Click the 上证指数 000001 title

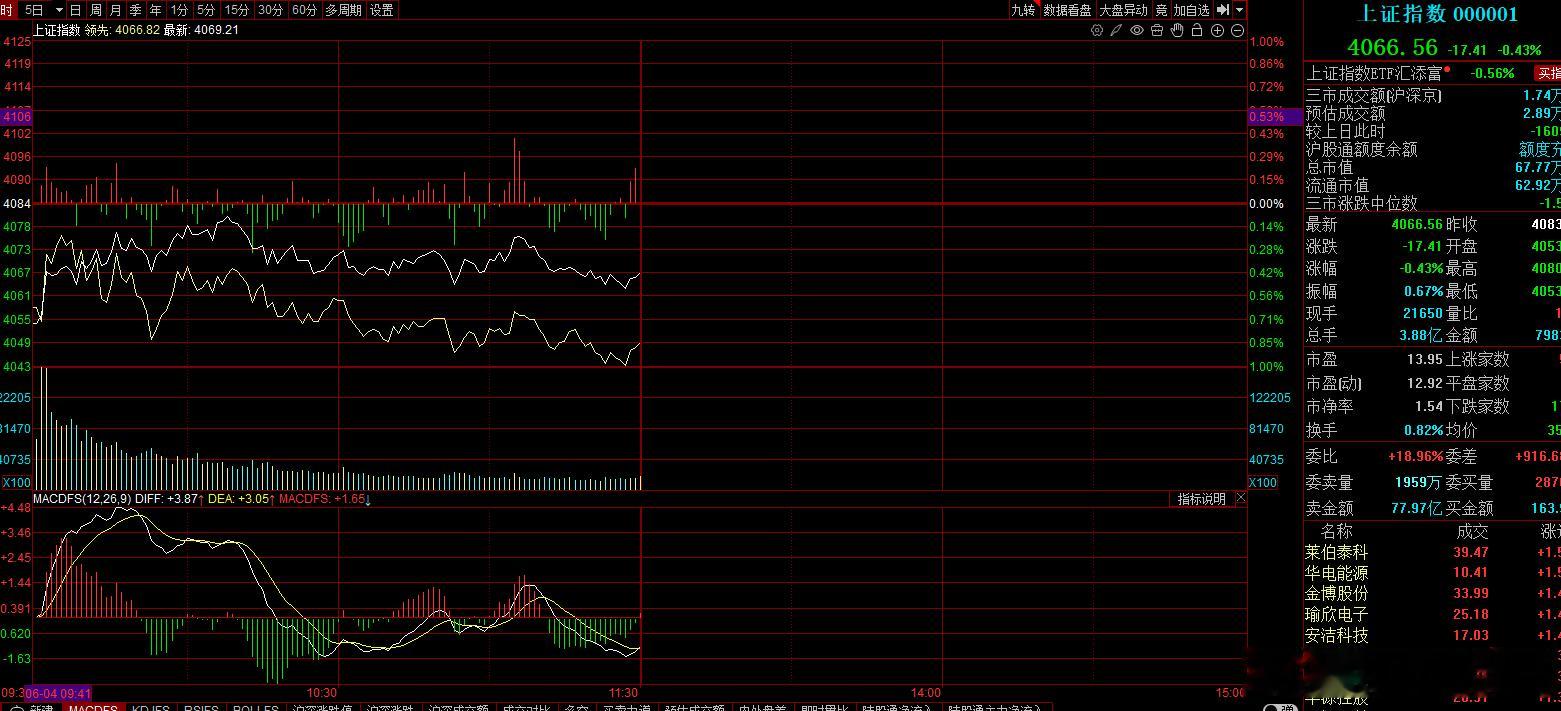(1436, 13)
